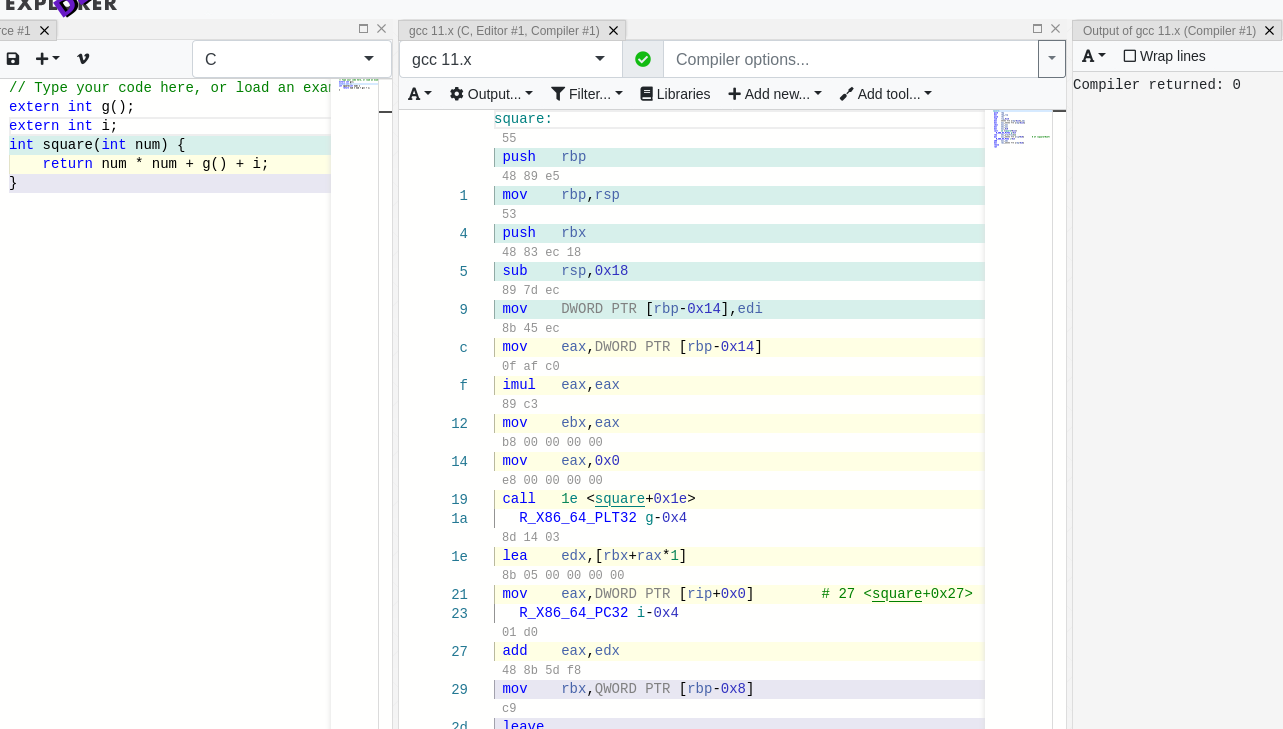Click the 'square:' label in assembly

pos(523,119)
